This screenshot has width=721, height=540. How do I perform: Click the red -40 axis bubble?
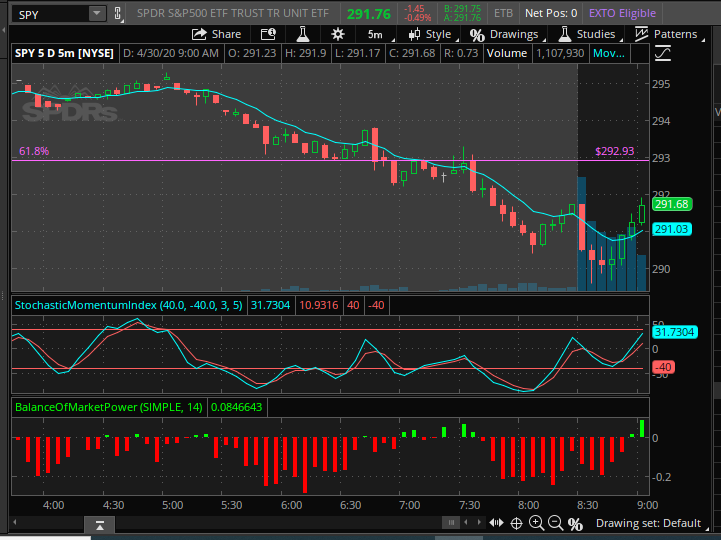(x=663, y=367)
